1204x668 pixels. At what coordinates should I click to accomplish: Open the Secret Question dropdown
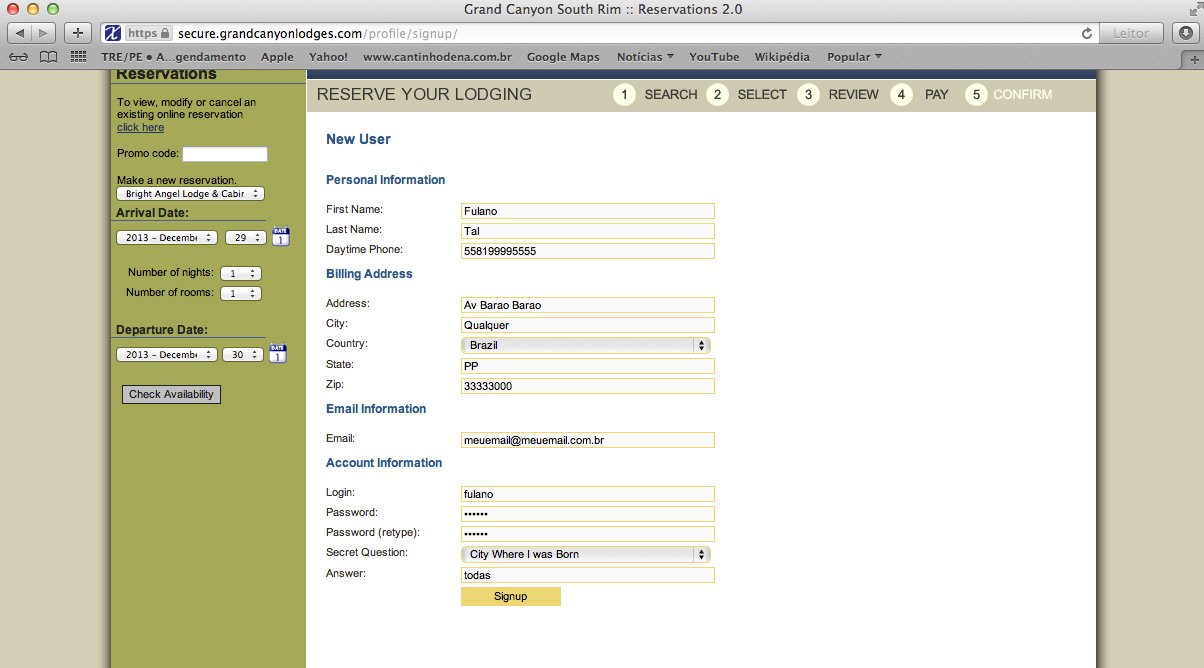click(586, 554)
